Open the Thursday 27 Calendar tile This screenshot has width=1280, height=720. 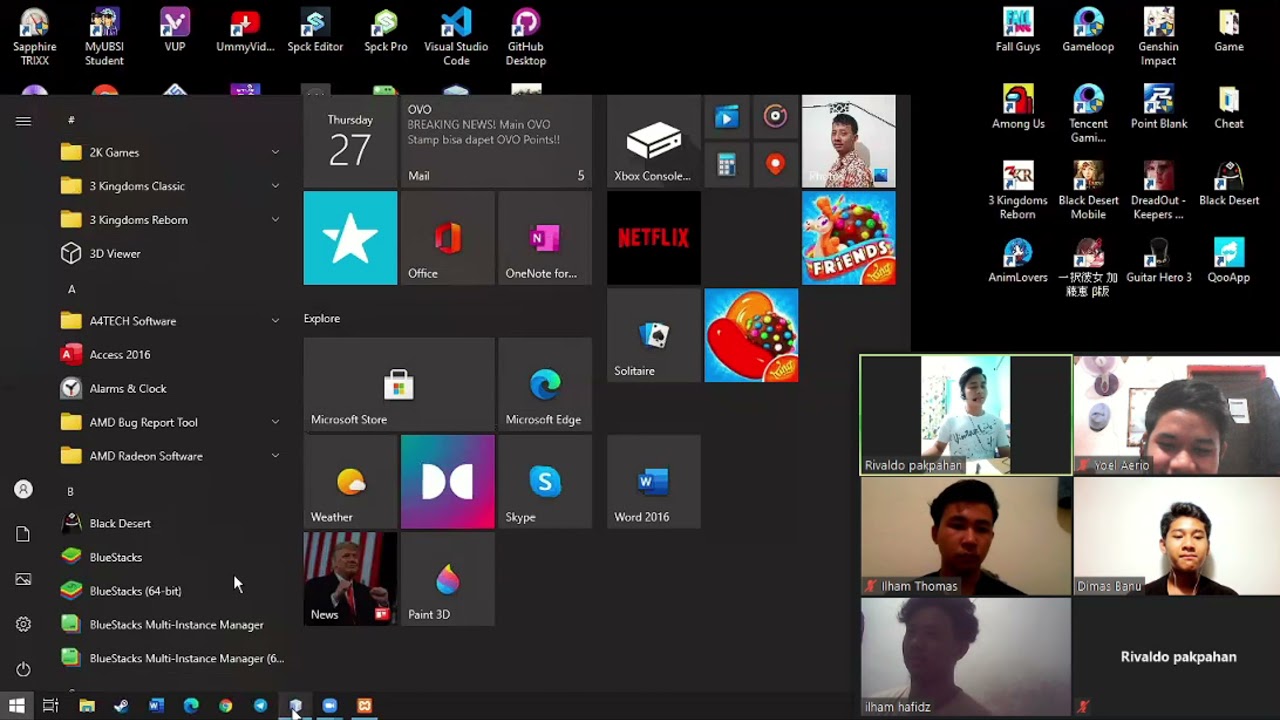tap(350, 141)
